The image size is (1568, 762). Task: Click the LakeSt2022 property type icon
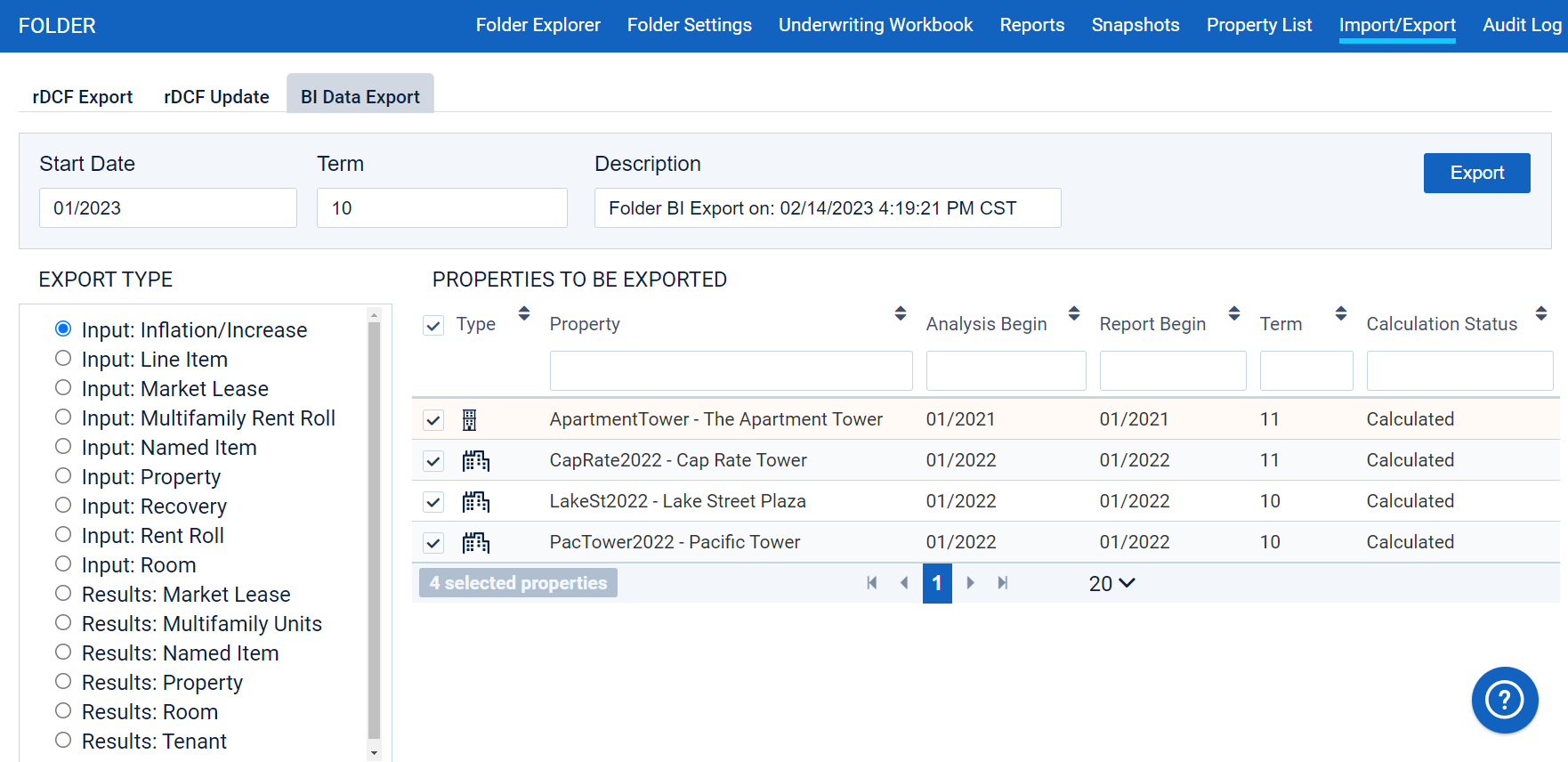[476, 502]
